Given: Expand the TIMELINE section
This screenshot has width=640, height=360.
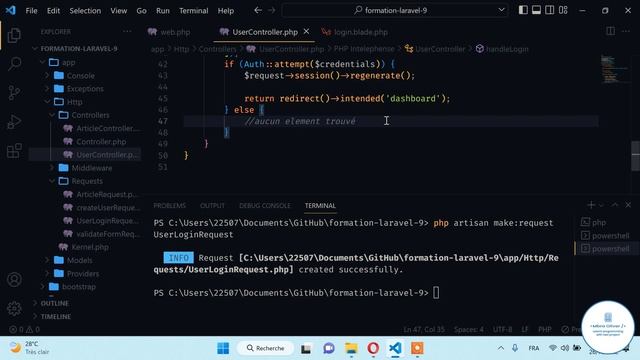Looking at the screenshot, I should coord(56,316).
